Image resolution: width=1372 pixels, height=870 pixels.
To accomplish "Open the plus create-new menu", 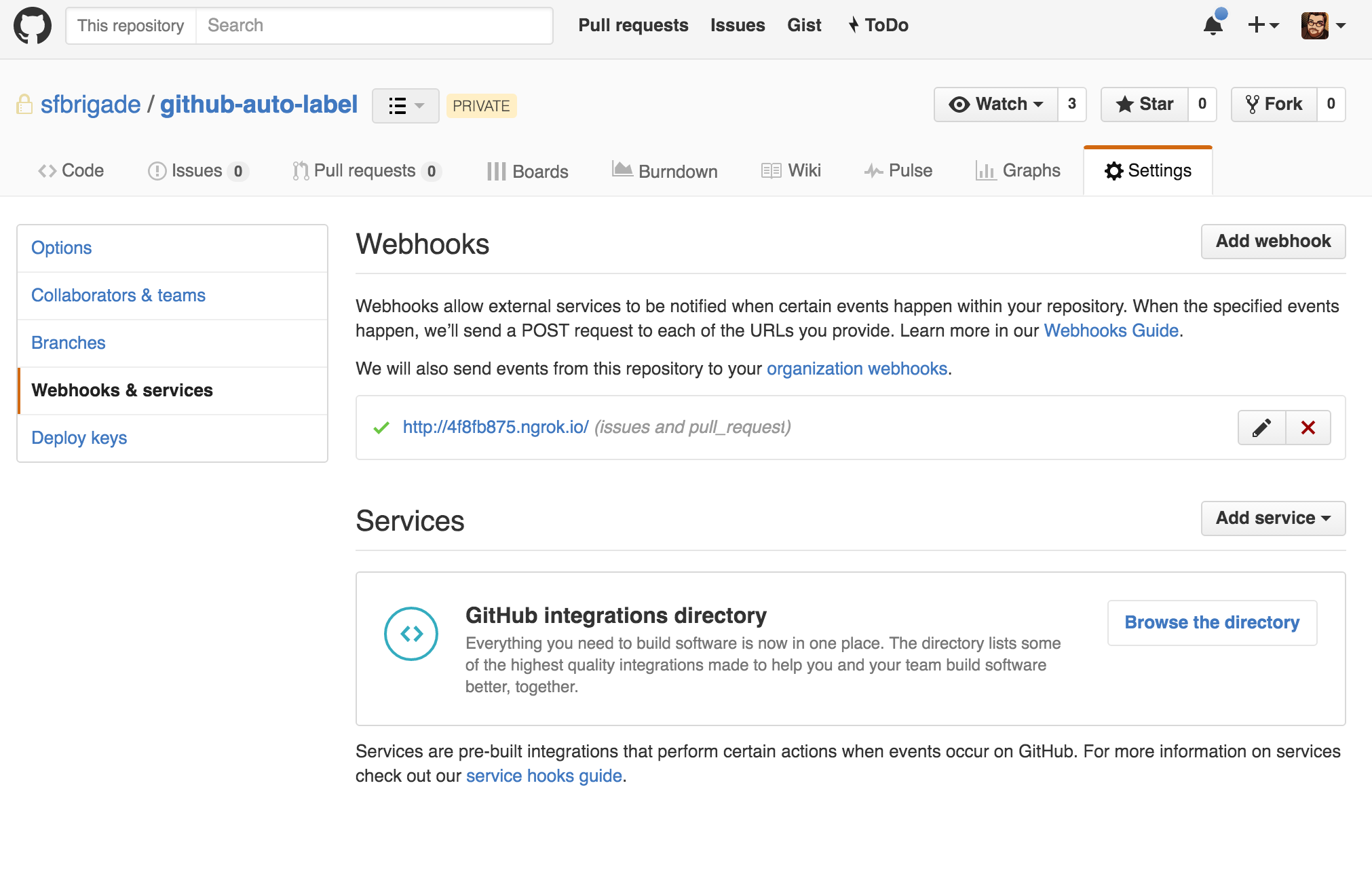I will [x=1263, y=26].
